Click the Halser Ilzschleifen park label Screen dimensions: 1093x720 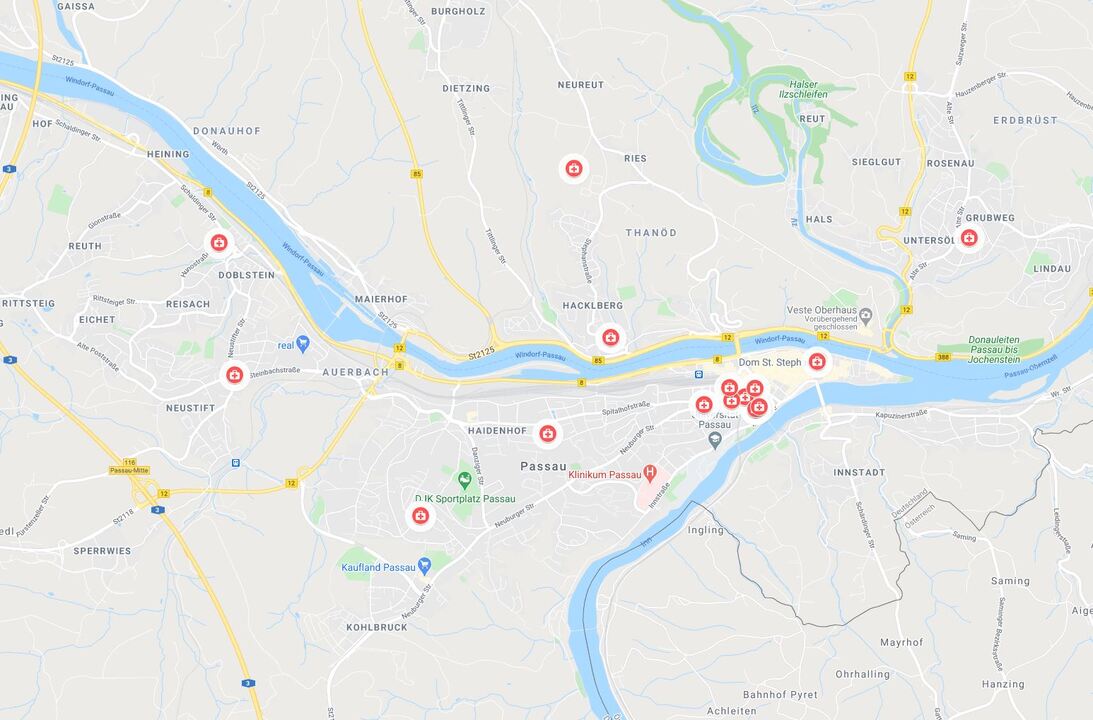(x=804, y=89)
